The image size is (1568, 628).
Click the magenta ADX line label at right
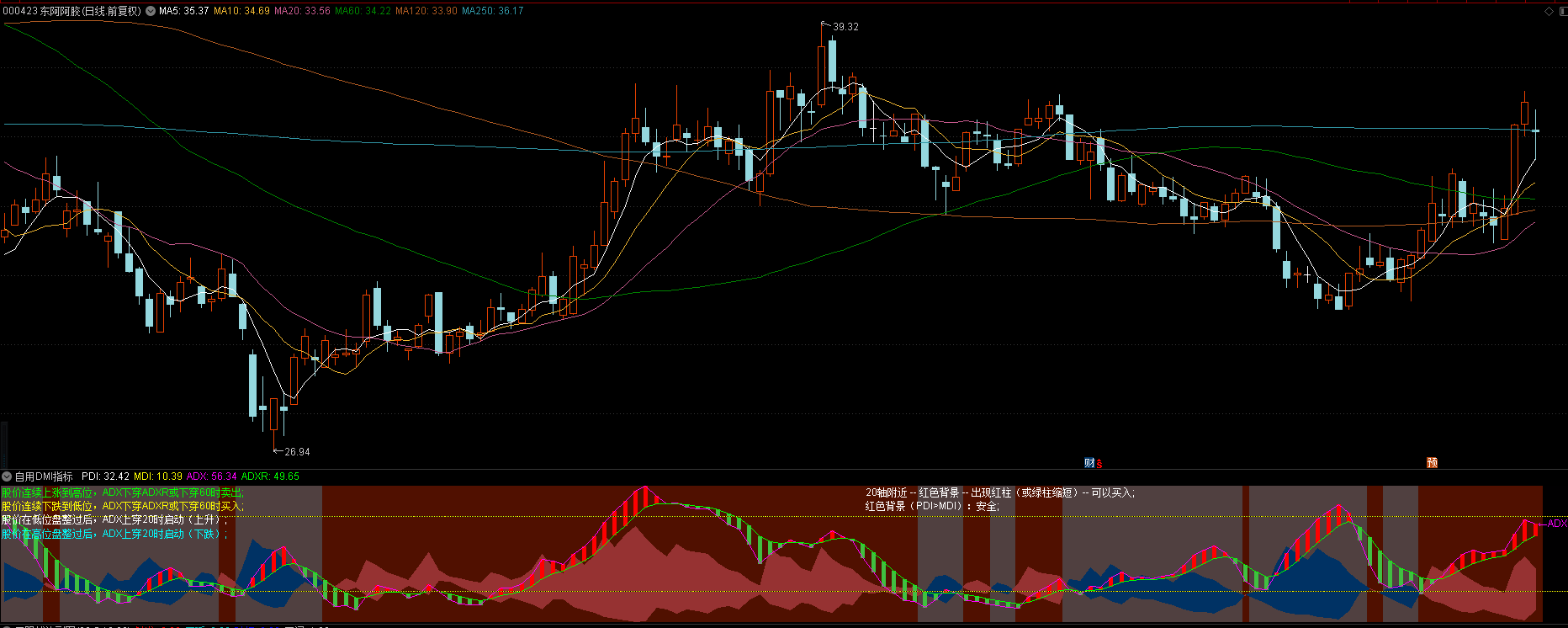point(1556,524)
